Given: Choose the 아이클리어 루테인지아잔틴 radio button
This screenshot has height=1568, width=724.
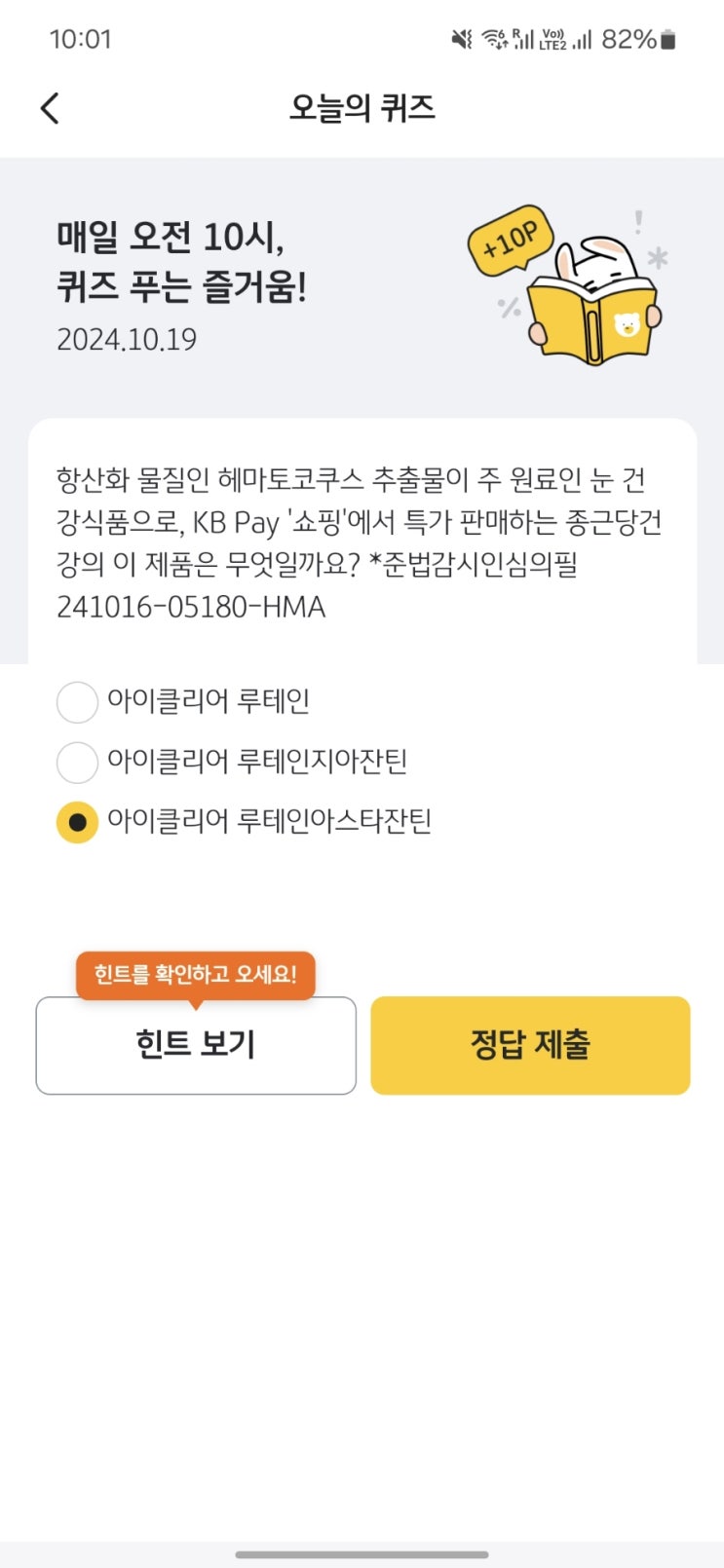Looking at the screenshot, I should [x=78, y=763].
